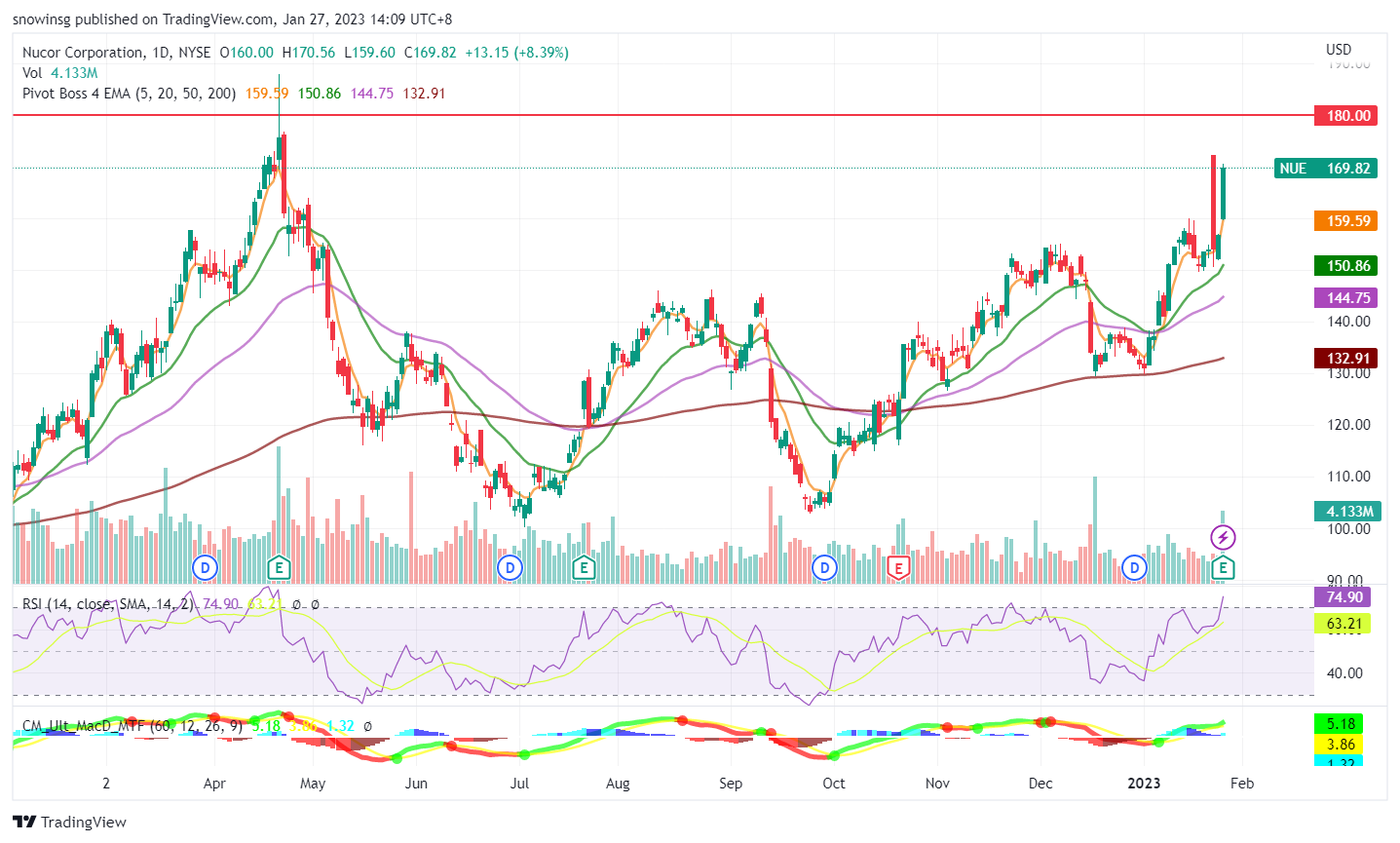Click the Apr label on the time axis
1400x843 pixels.
pos(214,783)
